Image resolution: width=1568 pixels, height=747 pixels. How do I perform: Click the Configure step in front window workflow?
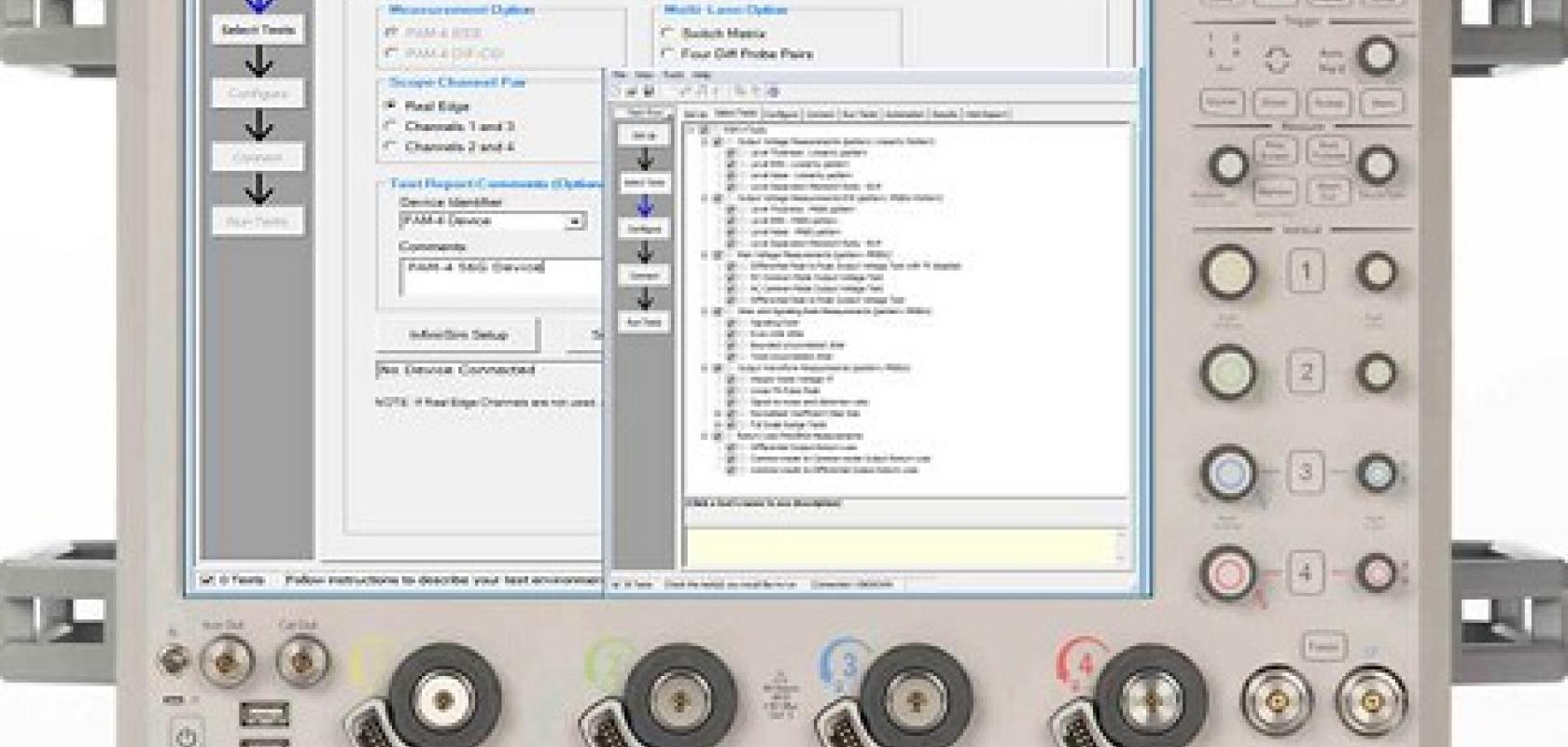(644, 229)
